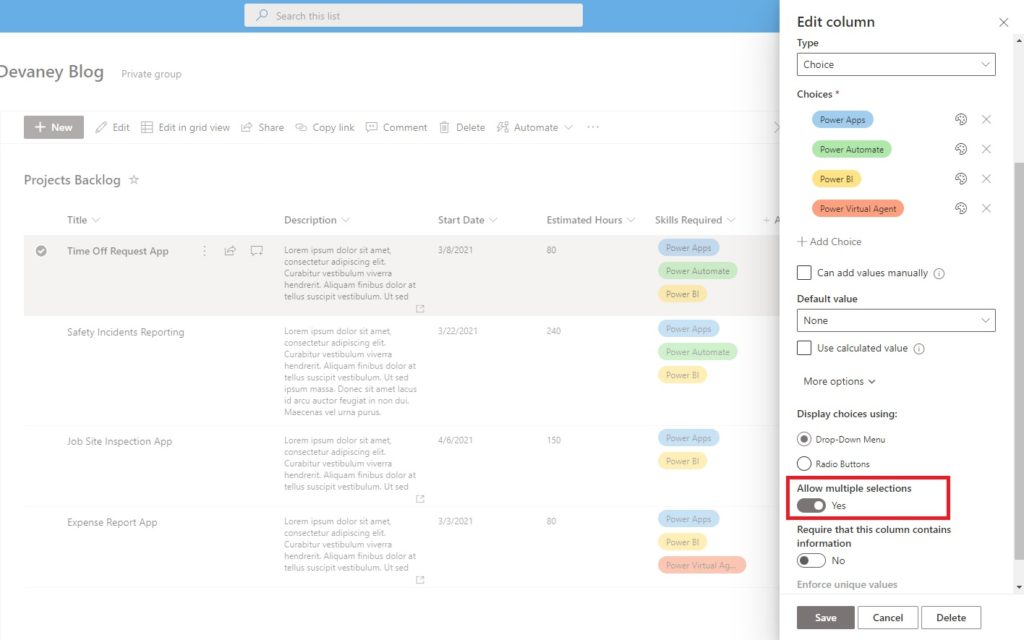Open the Default value dropdown

[896, 321]
